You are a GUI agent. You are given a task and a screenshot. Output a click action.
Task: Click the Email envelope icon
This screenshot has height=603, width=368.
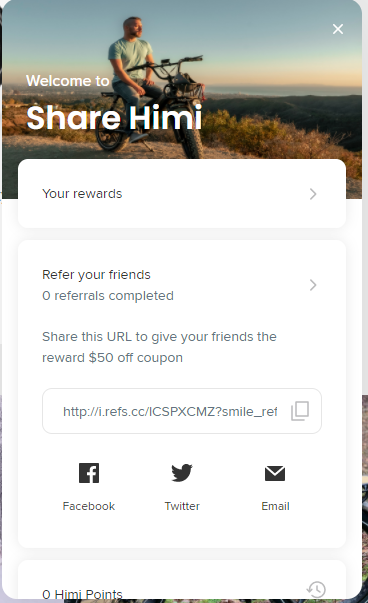275,473
